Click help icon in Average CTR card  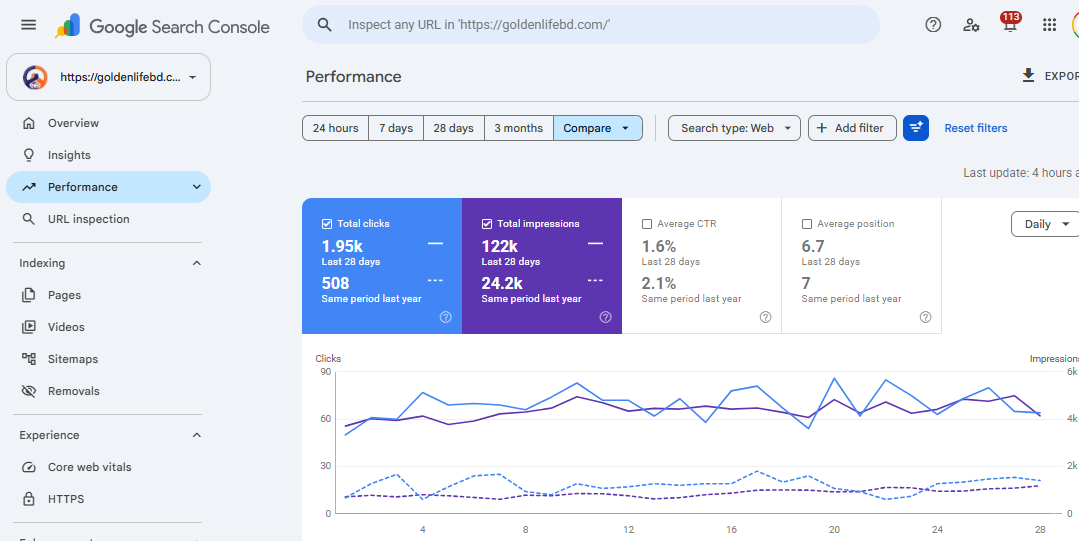click(765, 317)
